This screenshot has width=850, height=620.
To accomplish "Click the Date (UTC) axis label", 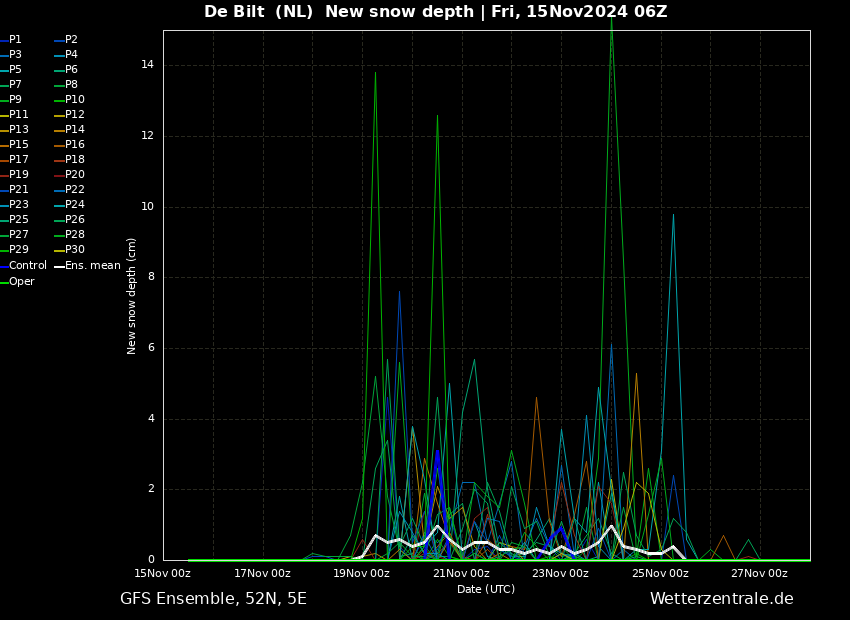I will click(x=486, y=589).
